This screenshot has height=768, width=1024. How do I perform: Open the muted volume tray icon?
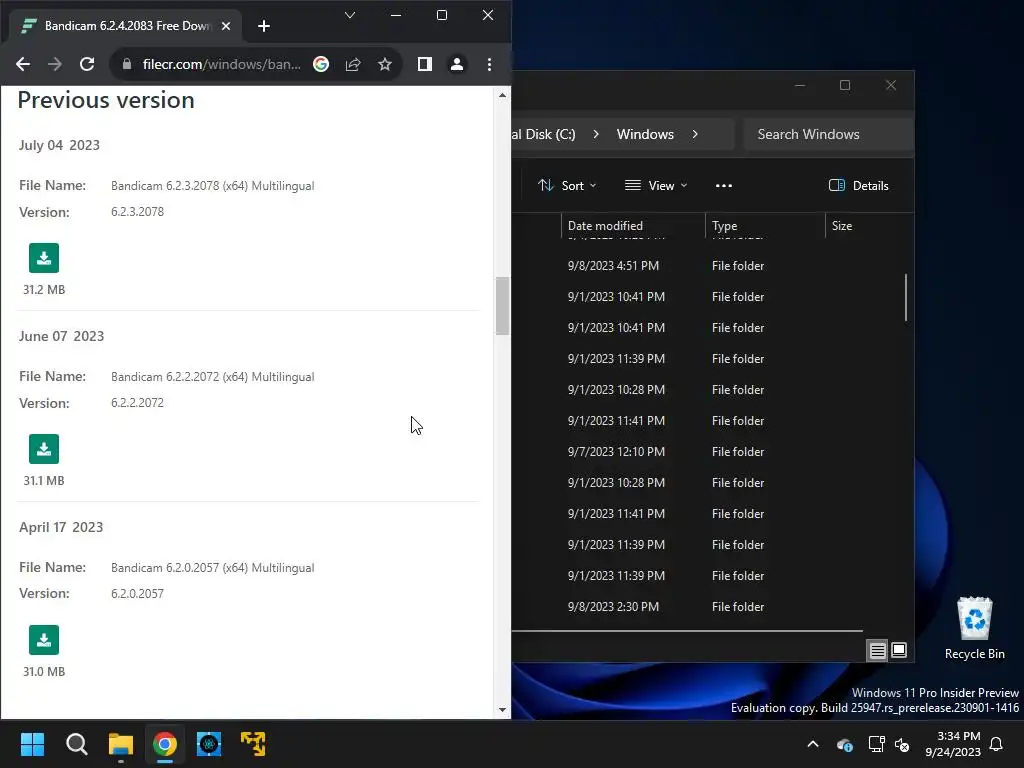(x=903, y=744)
